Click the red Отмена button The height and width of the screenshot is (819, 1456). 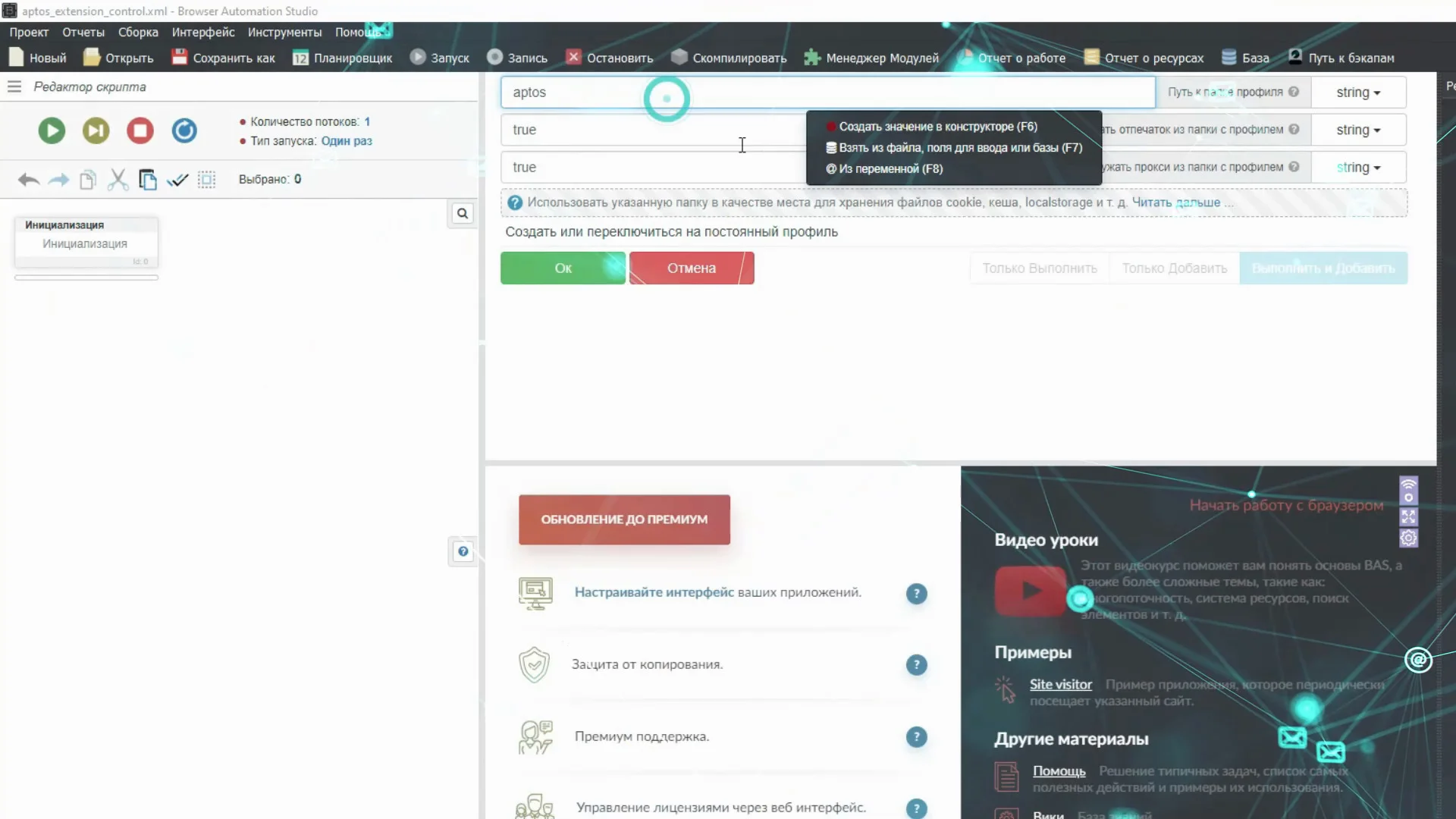[692, 268]
